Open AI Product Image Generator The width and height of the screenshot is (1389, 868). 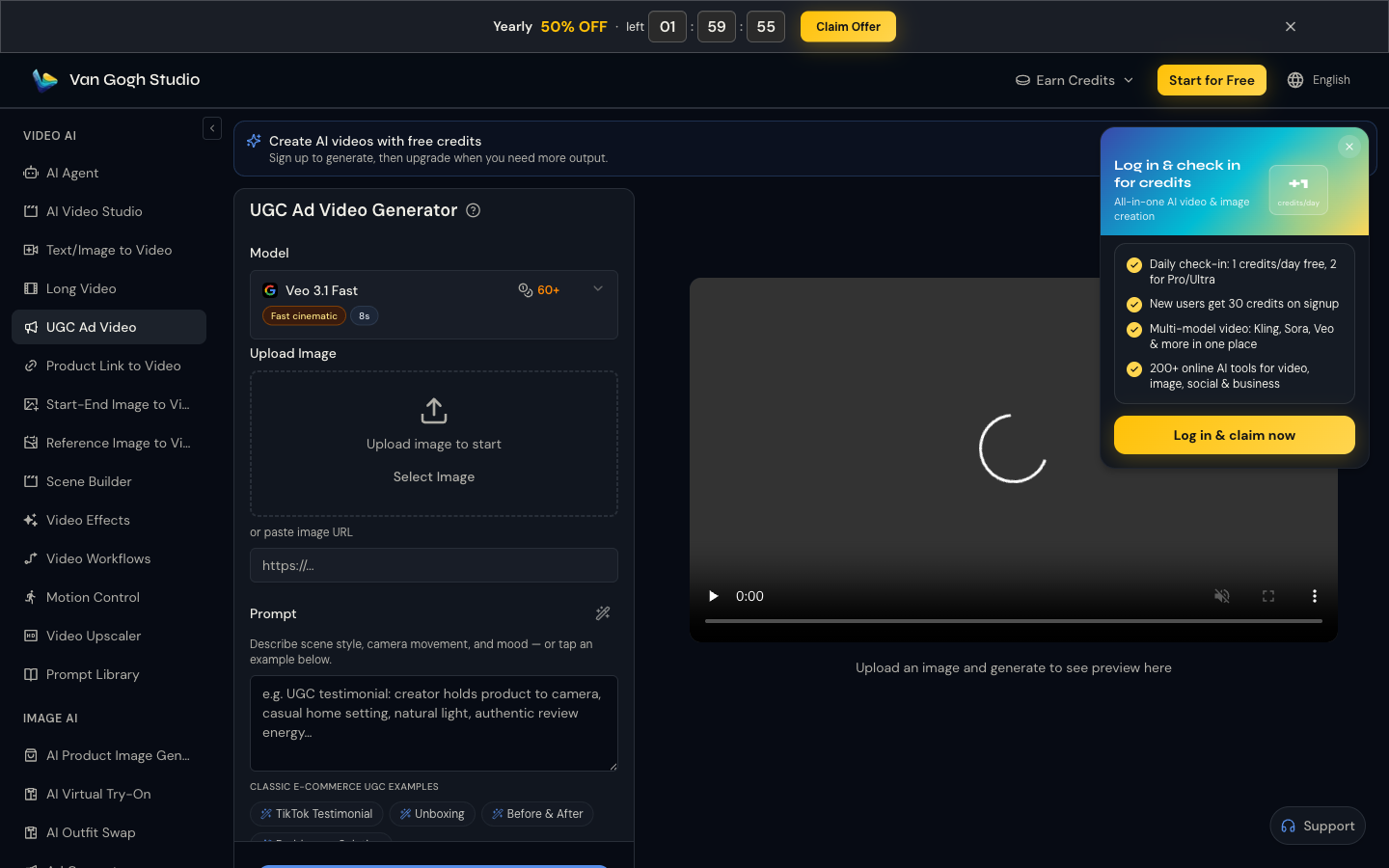click(x=109, y=755)
